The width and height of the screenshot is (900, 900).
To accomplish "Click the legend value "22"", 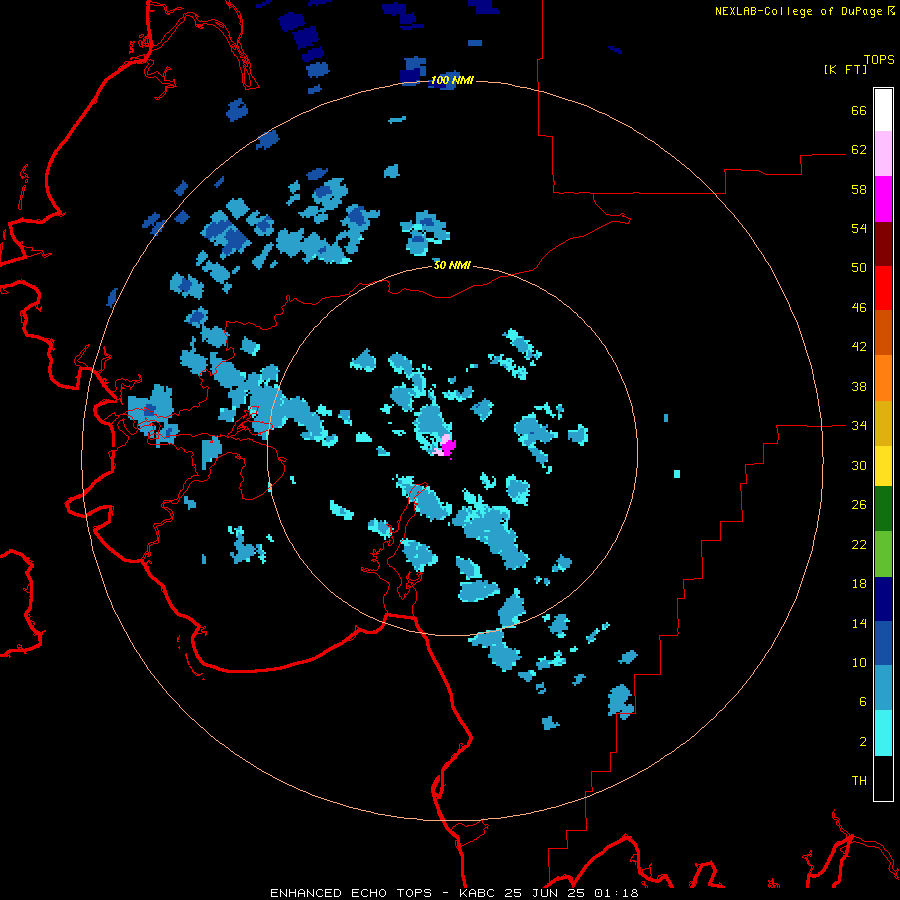I will 859,544.
